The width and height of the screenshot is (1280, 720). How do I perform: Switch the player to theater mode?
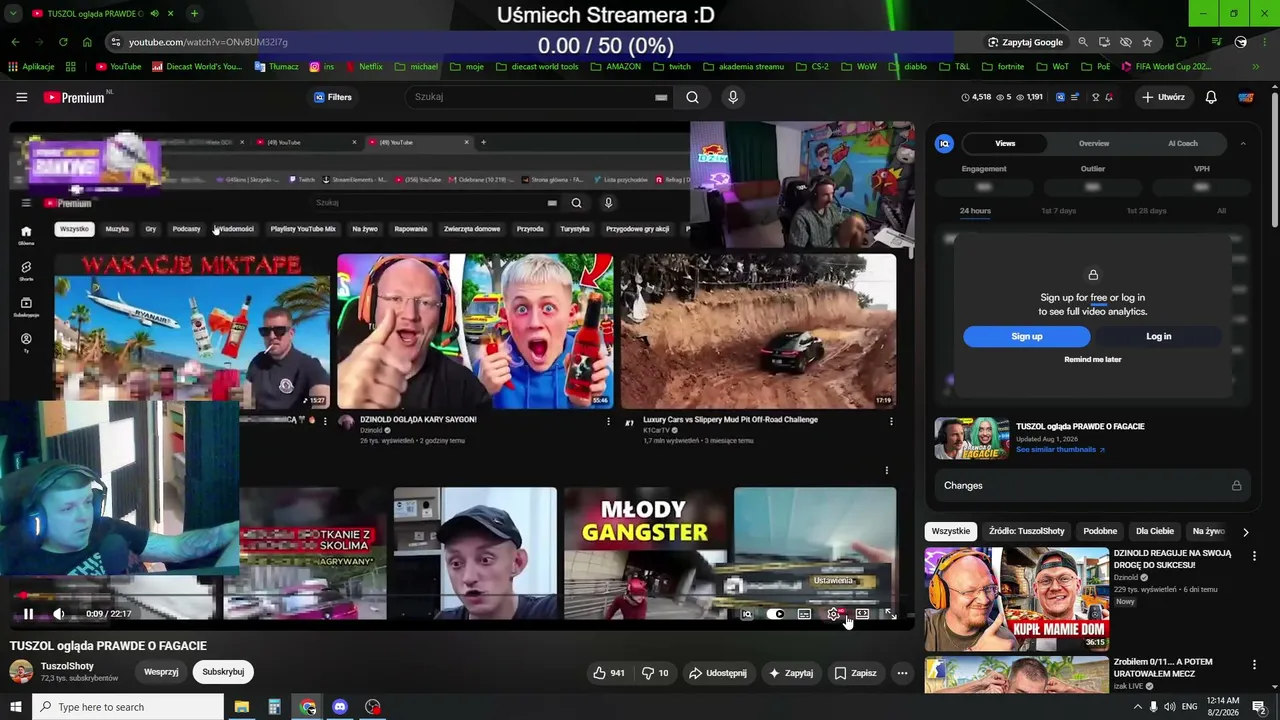(x=862, y=614)
